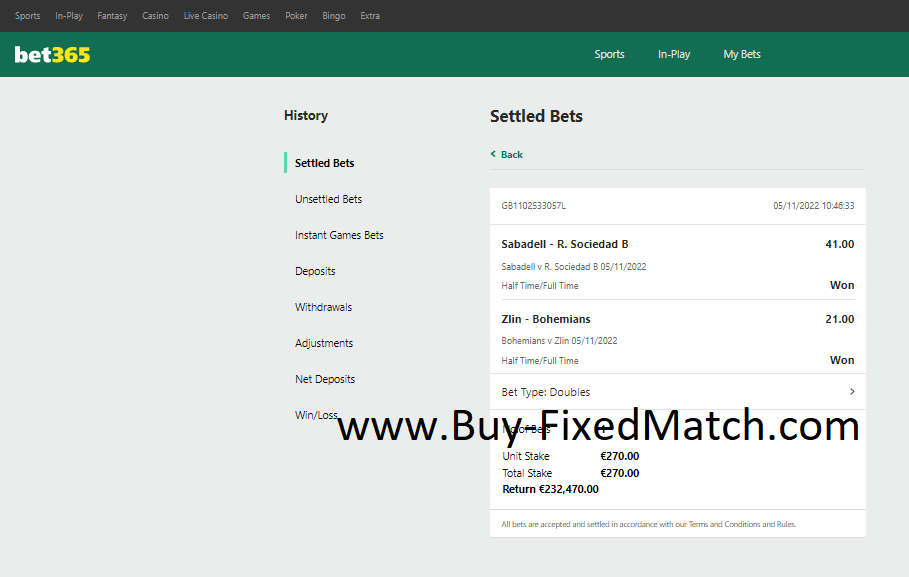View Deposits history

[x=315, y=271]
